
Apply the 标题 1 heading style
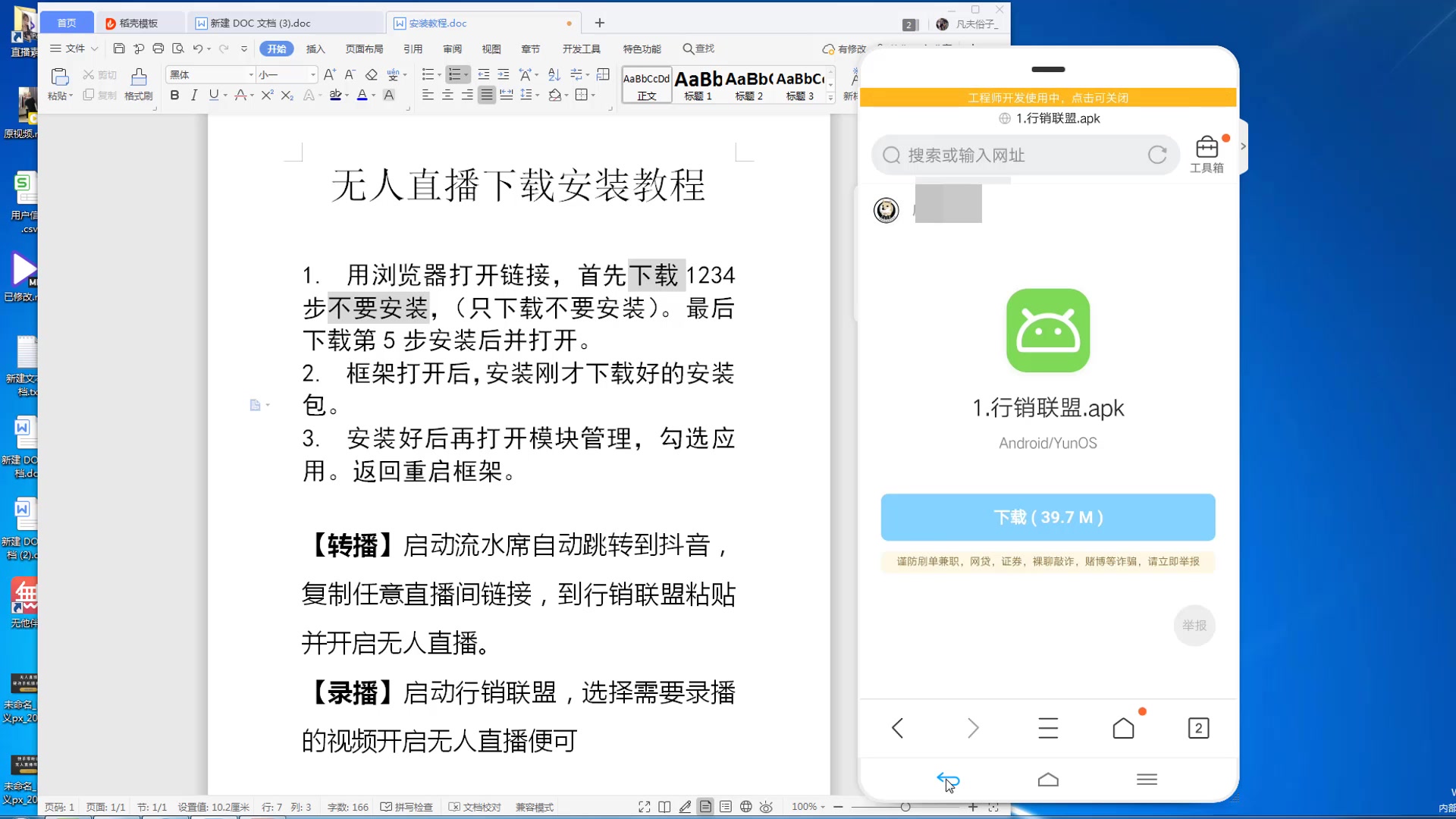698,85
